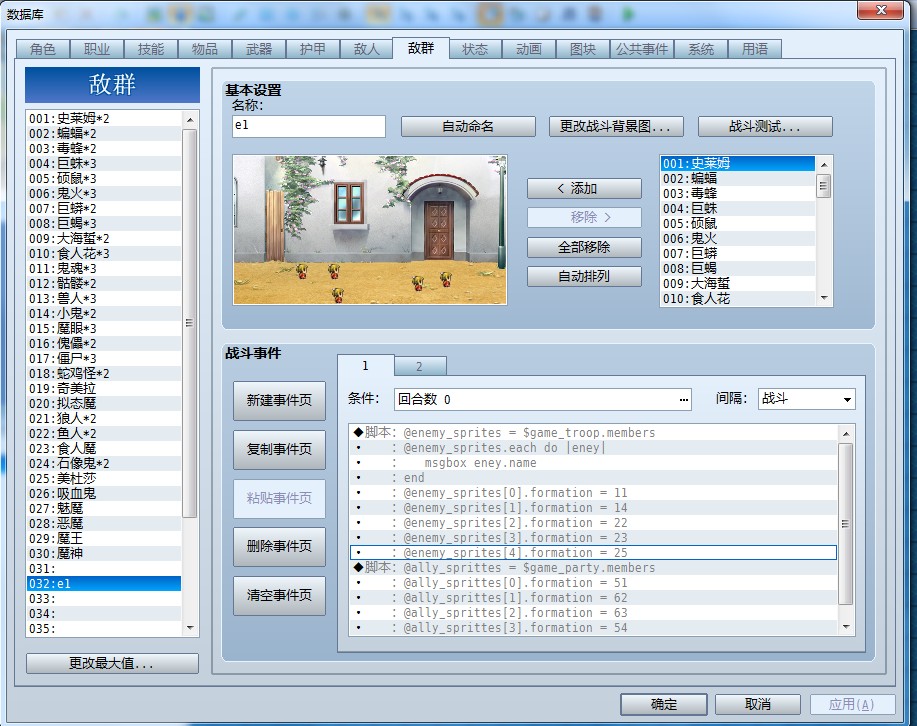Open the 职业 tab

(x=96, y=49)
